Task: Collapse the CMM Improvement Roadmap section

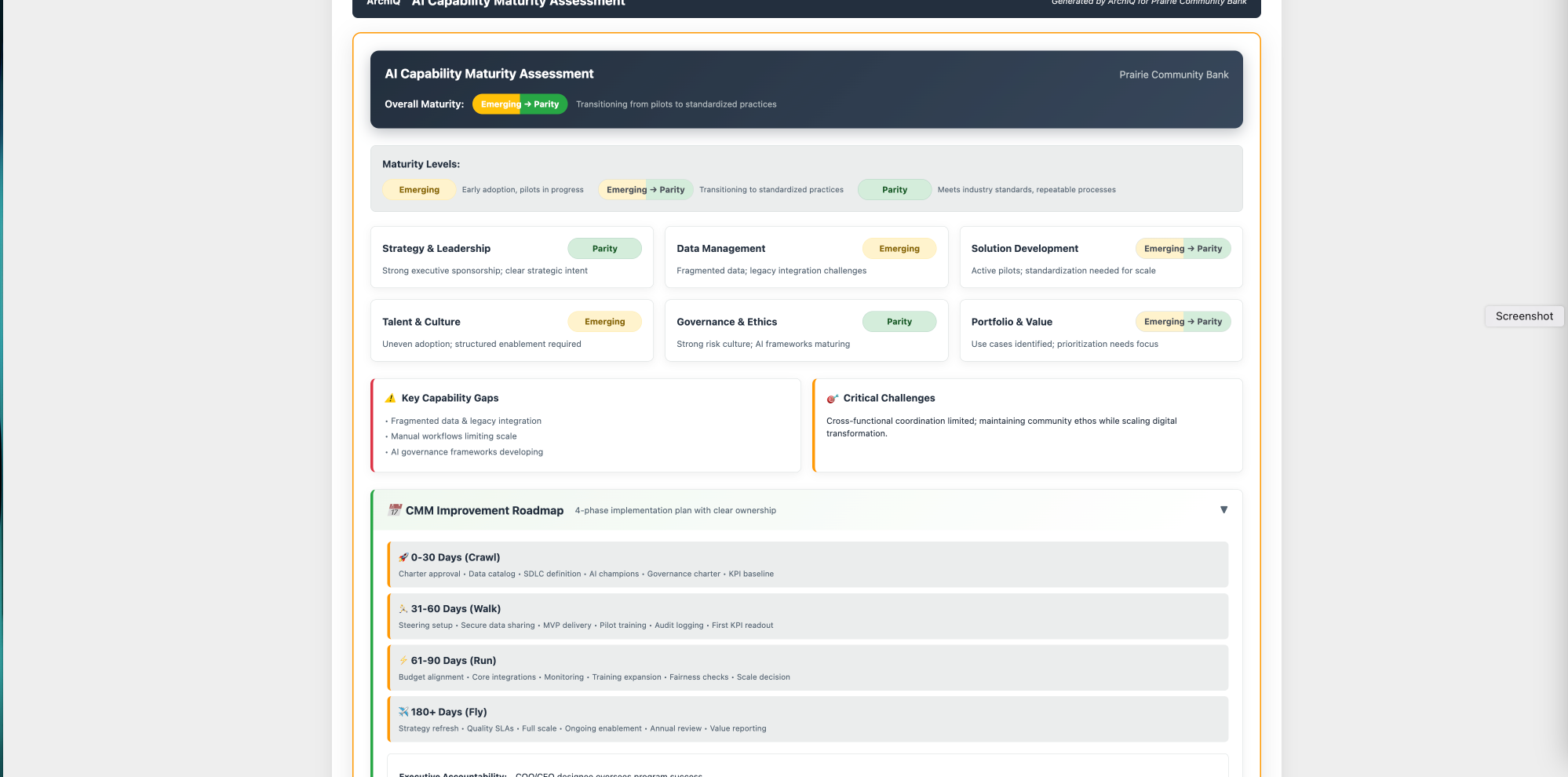Action: pos(1223,509)
